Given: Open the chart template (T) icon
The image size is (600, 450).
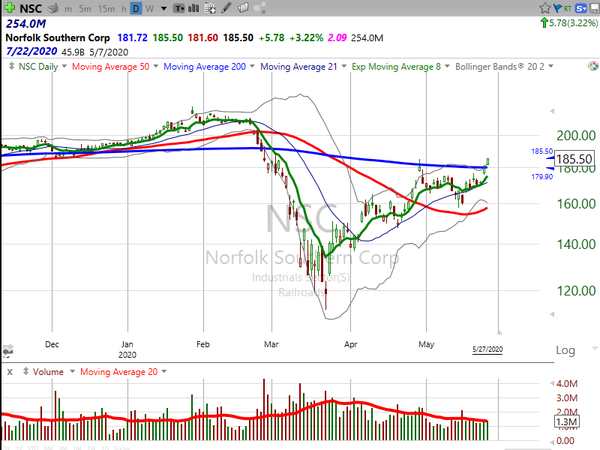Looking at the screenshot, I should [x=179, y=7].
